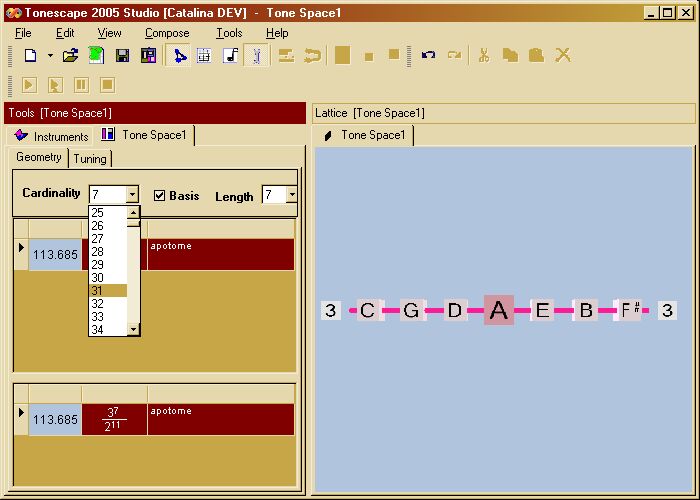Viewport: 700px width, 500px height.
Task: Click the Play button
Action: (x=29, y=85)
